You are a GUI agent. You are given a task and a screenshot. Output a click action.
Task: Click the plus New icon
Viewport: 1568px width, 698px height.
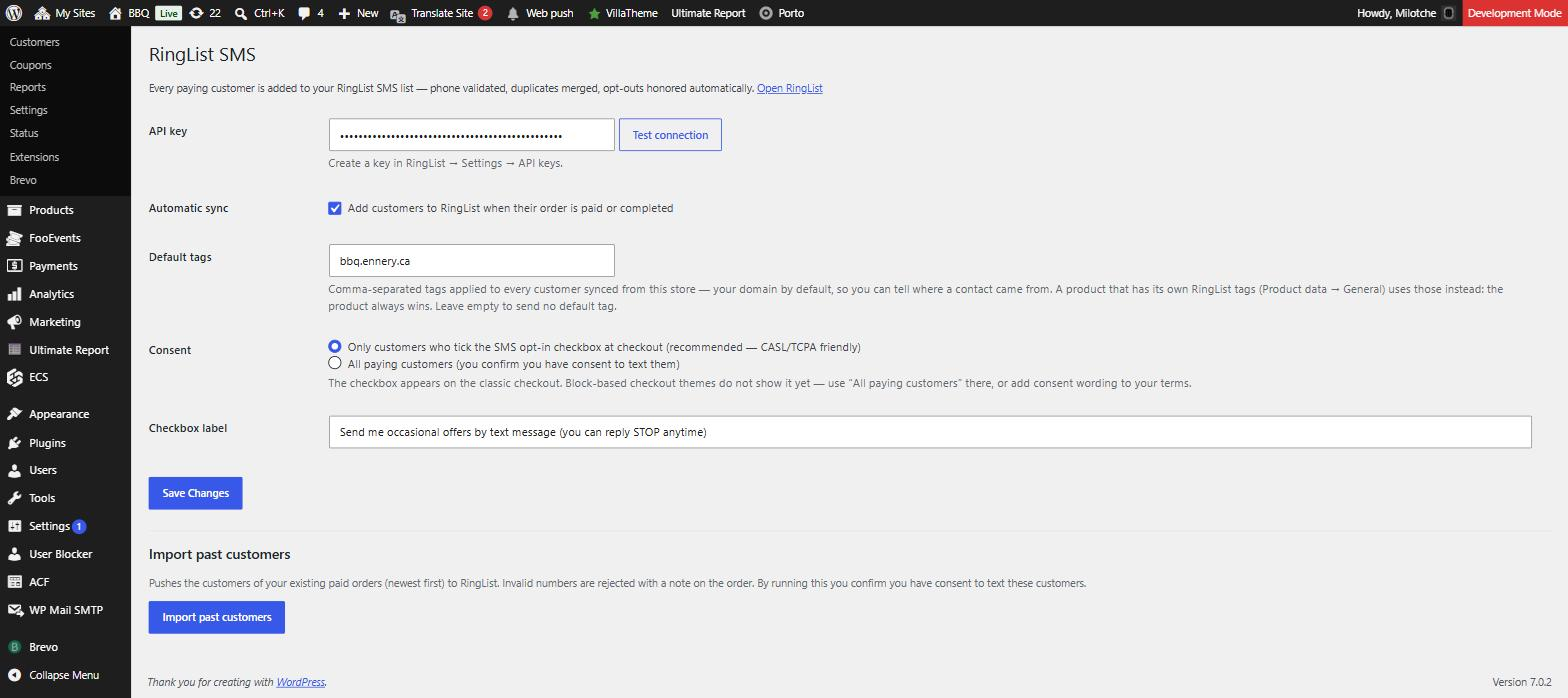click(x=344, y=13)
